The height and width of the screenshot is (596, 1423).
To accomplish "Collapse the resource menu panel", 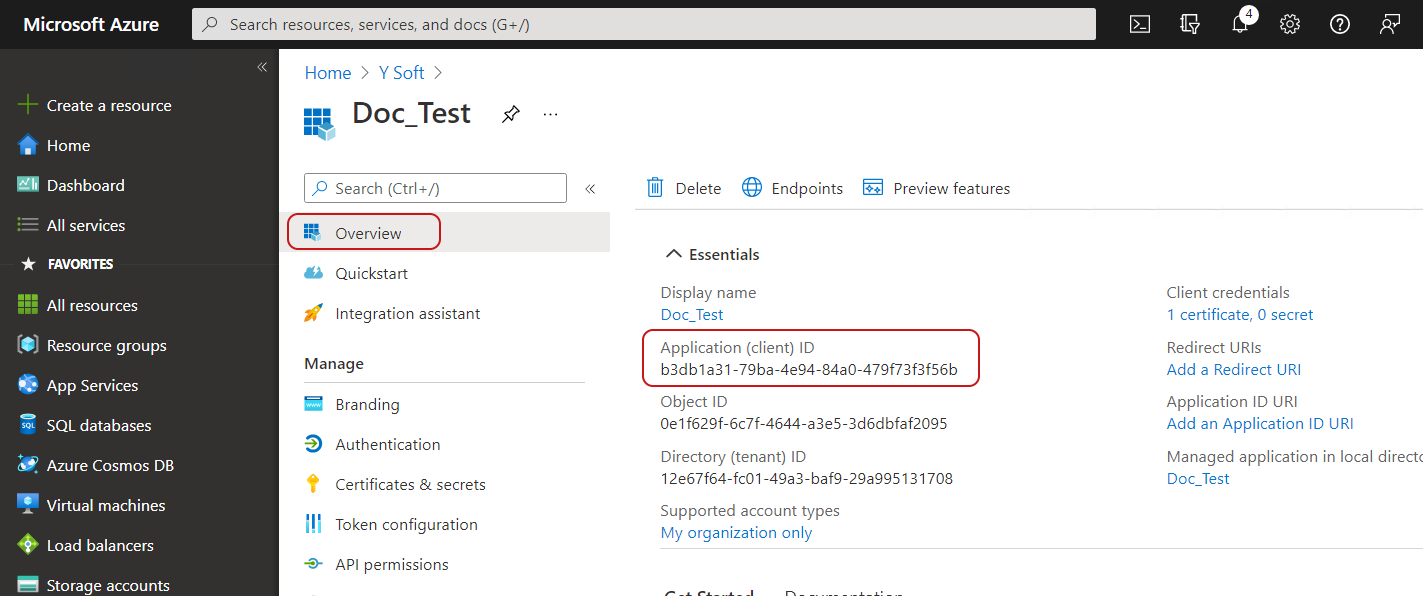I will [x=590, y=189].
